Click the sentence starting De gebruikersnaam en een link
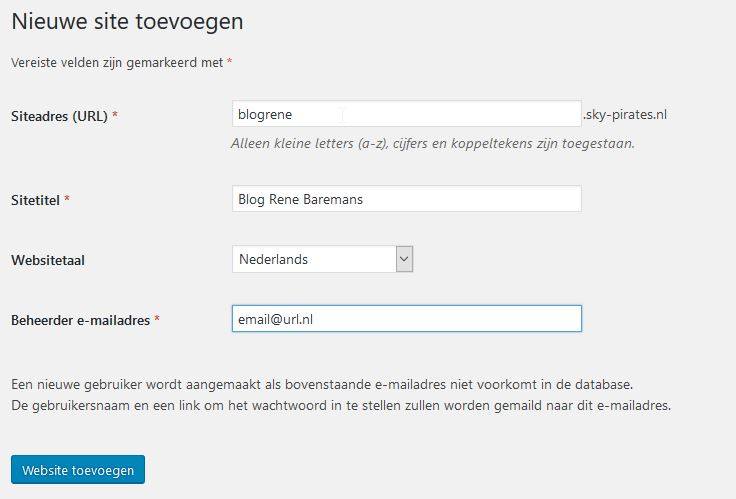Image resolution: width=736 pixels, height=499 pixels. 340,406
